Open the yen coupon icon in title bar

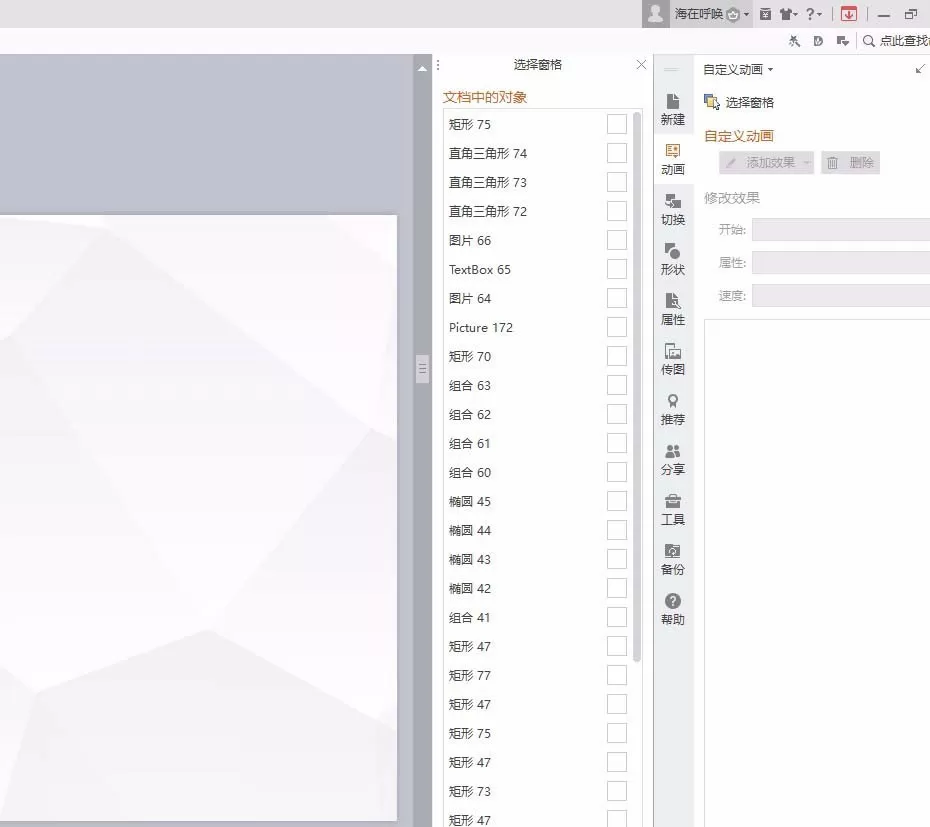766,14
